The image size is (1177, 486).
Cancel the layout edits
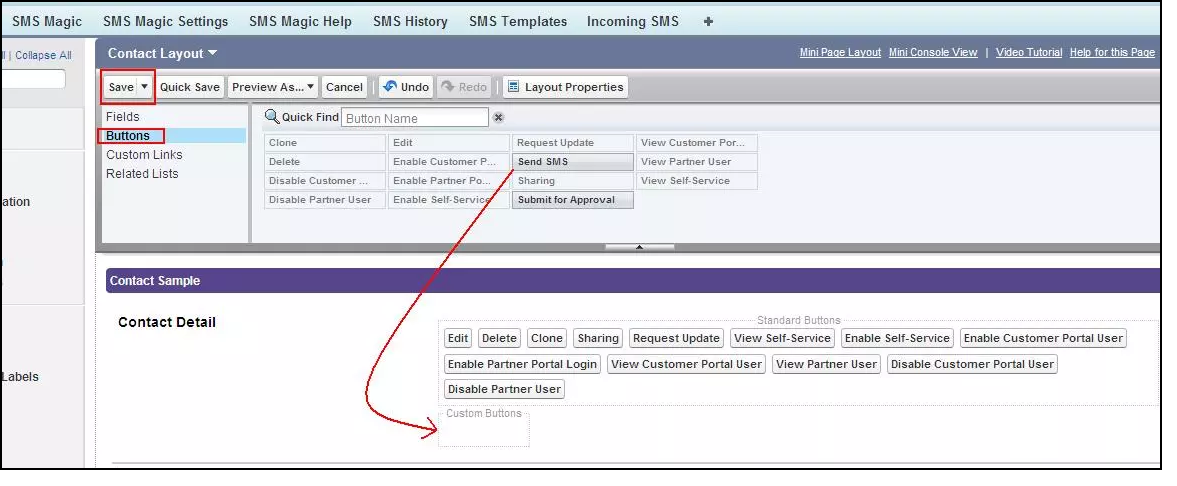point(345,87)
